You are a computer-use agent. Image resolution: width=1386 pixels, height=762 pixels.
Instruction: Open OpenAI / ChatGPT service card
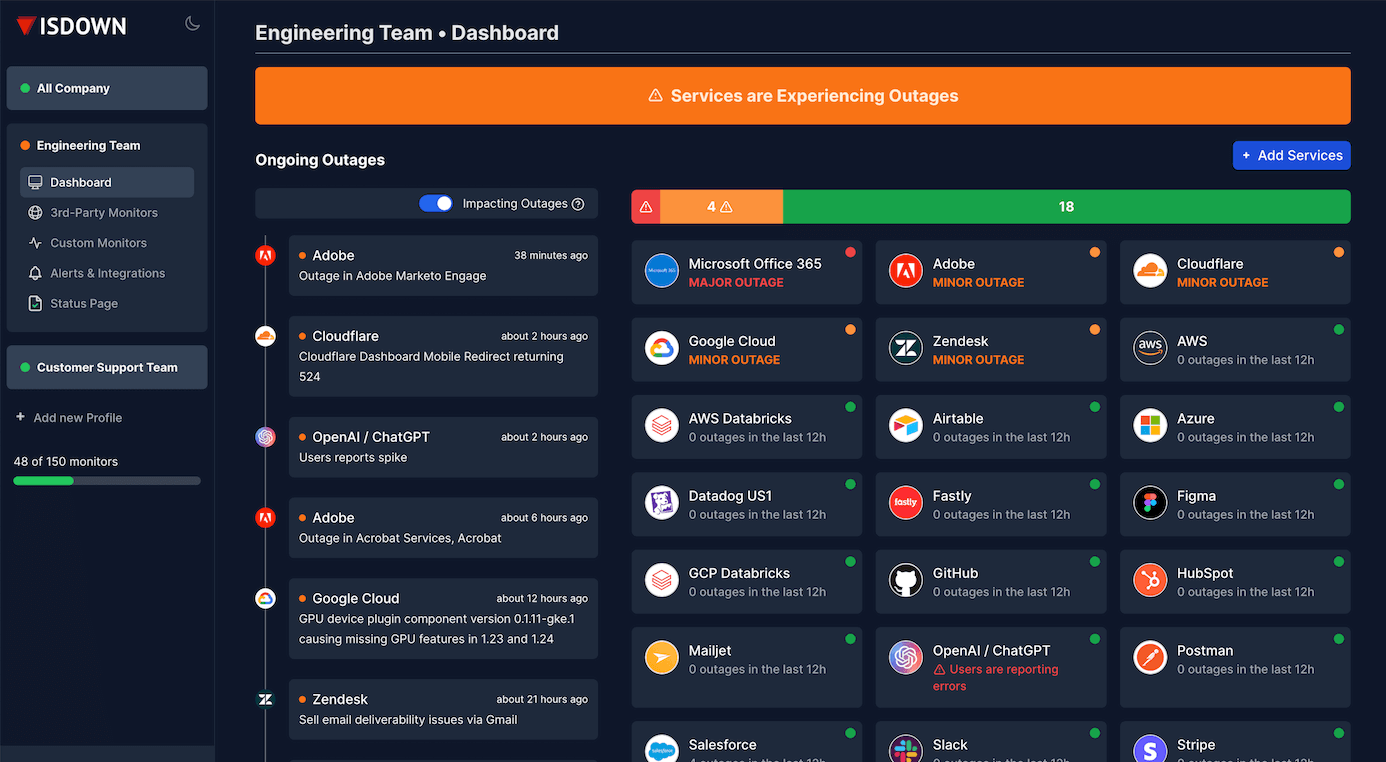(x=991, y=667)
